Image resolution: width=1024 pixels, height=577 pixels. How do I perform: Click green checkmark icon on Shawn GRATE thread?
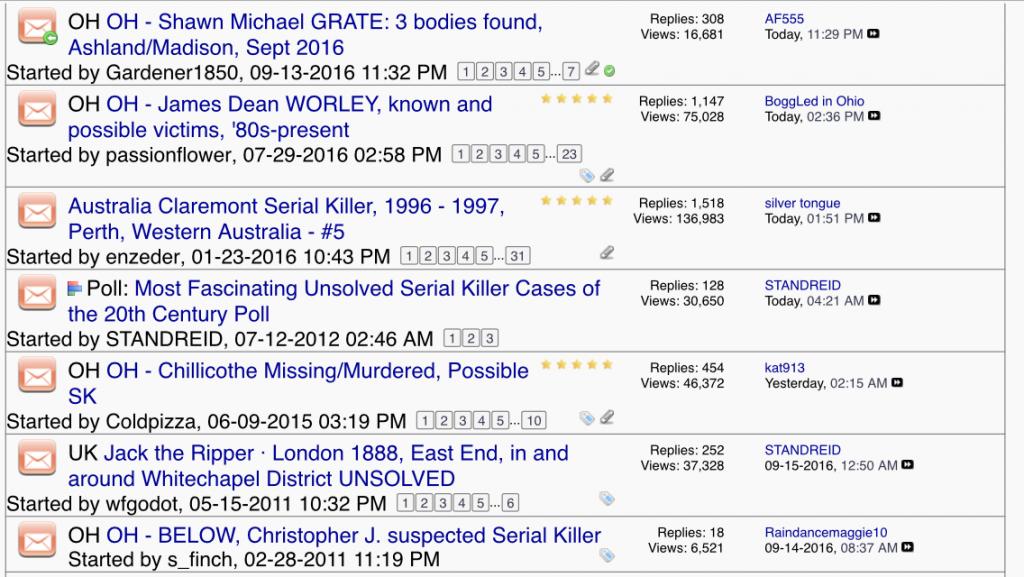coord(610,70)
